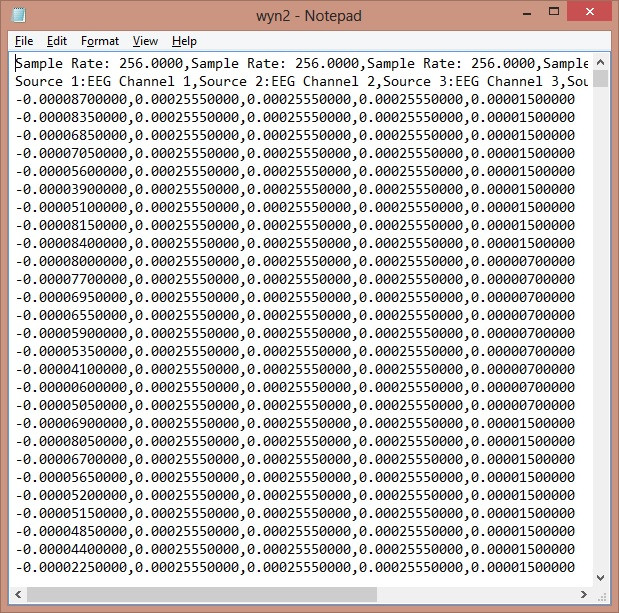
Task: Click the first 'Sample Rate: 256.0000' header text
Action: pos(99,63)
